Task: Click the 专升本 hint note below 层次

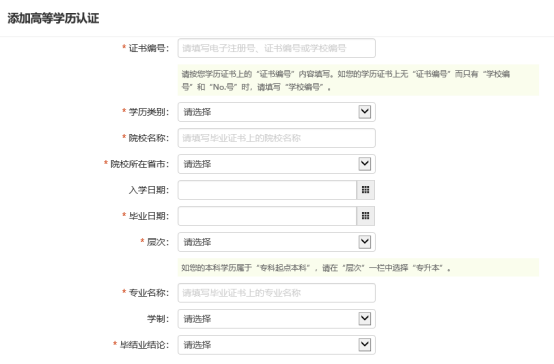Action: (358, 268)
